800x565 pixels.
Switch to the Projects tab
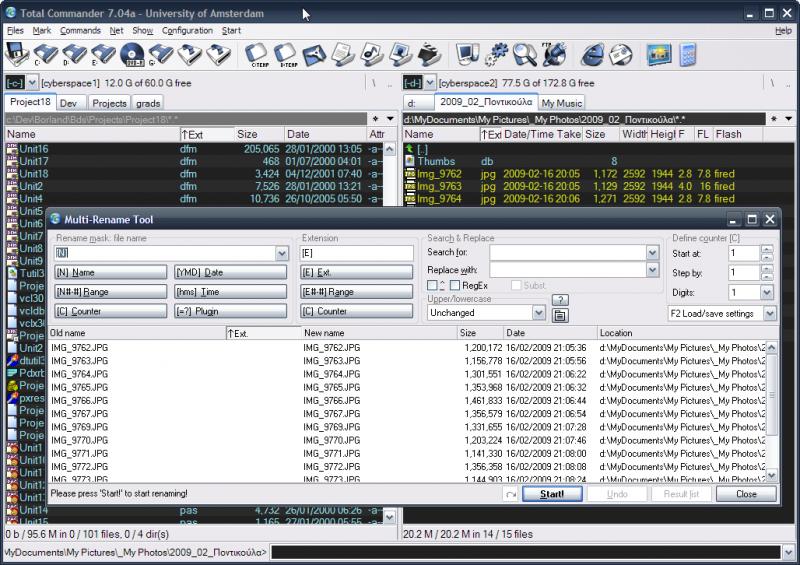pyautogui.click(x=109, y=103)
